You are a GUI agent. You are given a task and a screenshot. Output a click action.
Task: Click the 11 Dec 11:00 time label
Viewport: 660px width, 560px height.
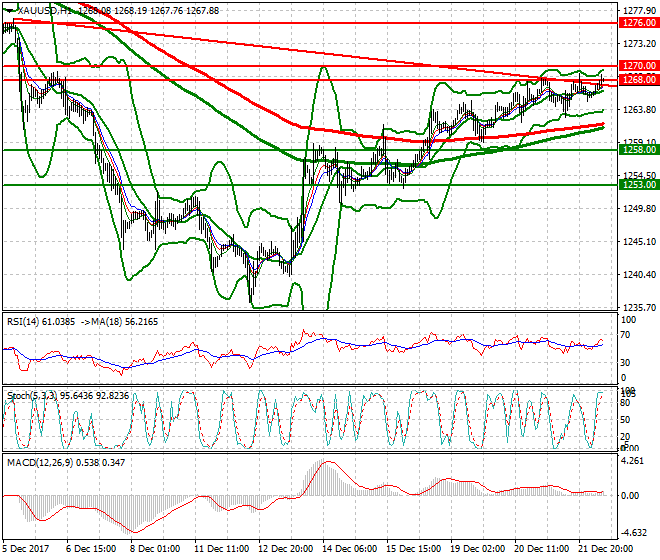click(221, 549)
